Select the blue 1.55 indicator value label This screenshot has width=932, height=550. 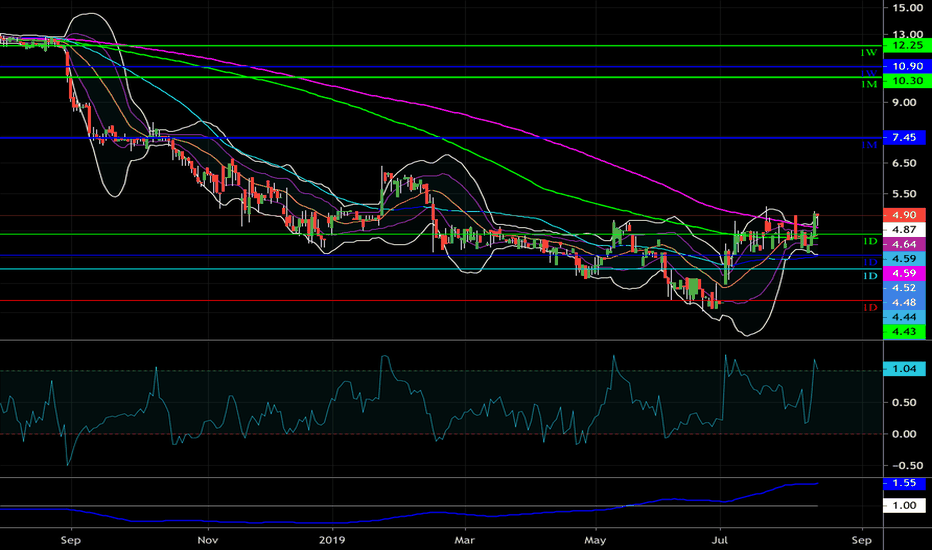tap(904, 483)
